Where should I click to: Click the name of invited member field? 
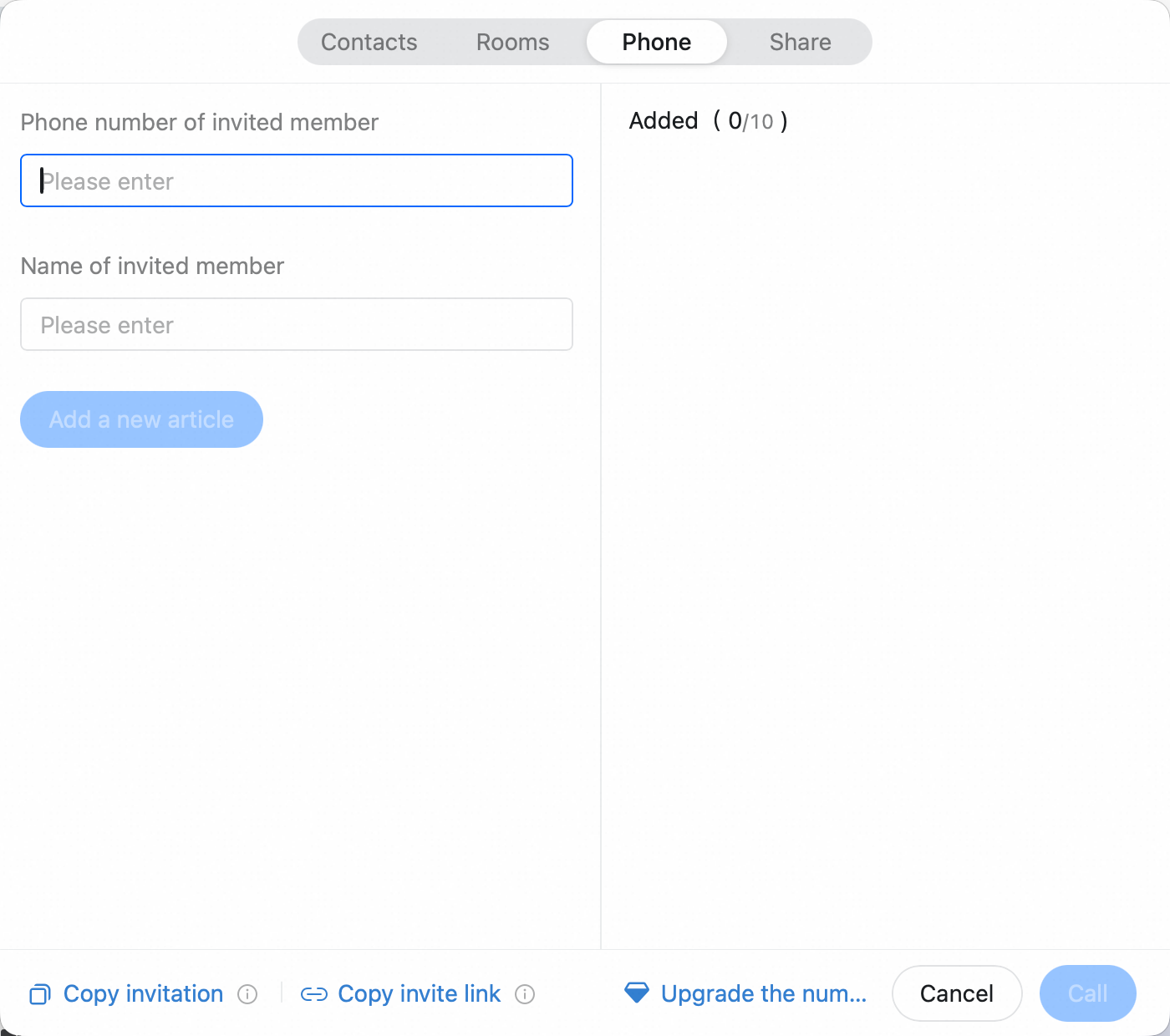pyautogui.click(x=297, y=324)
